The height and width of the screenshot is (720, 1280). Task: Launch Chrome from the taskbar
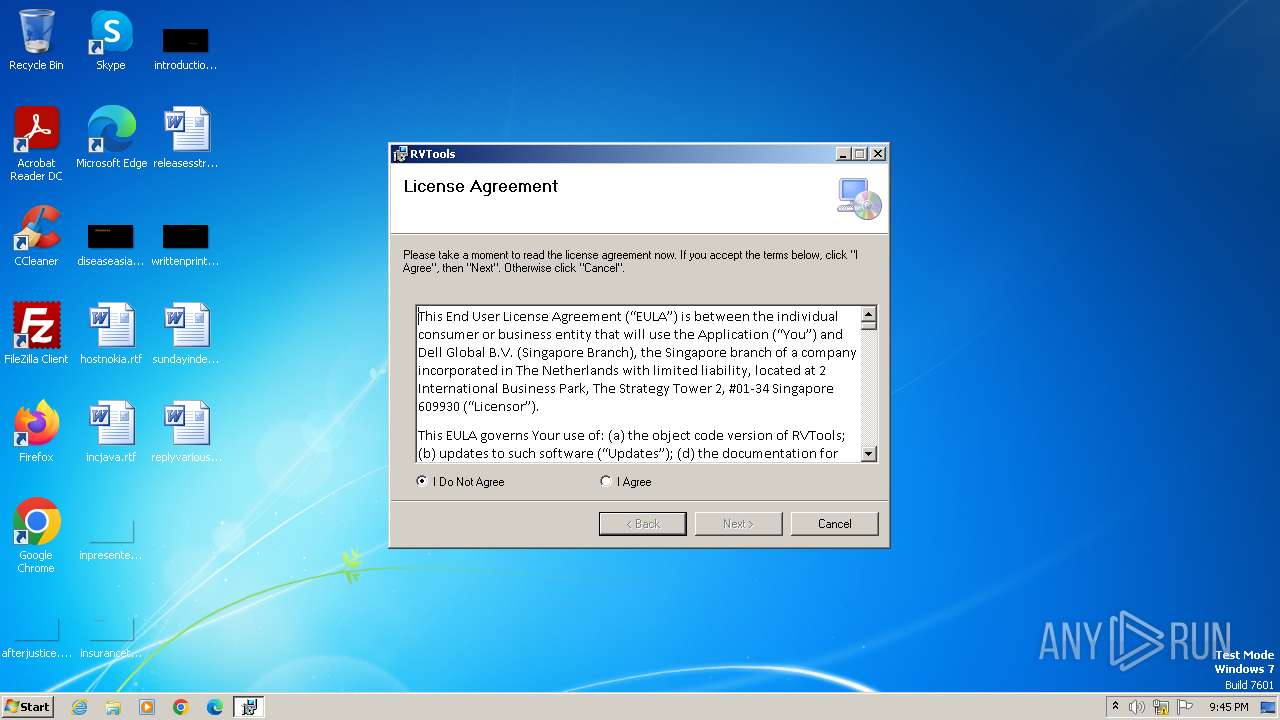tap(181, 707)
